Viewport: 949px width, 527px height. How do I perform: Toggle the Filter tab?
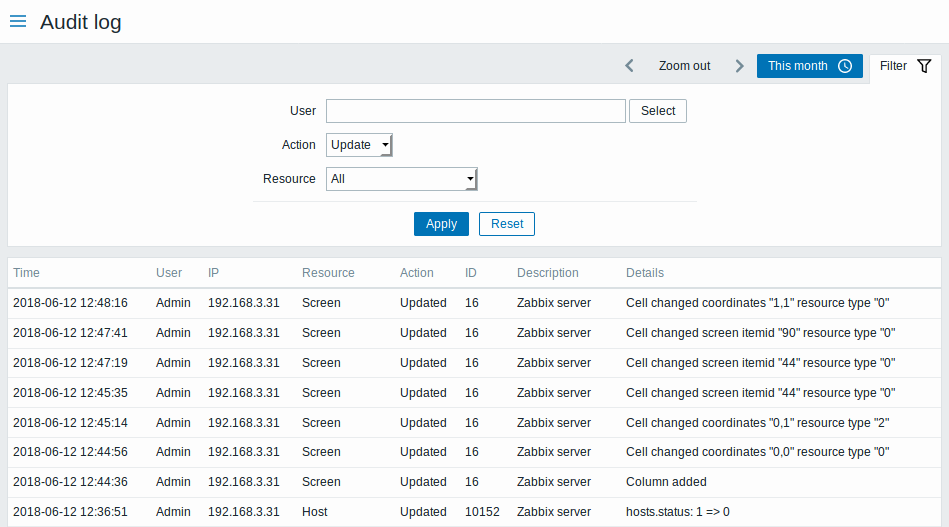point(904,66)
